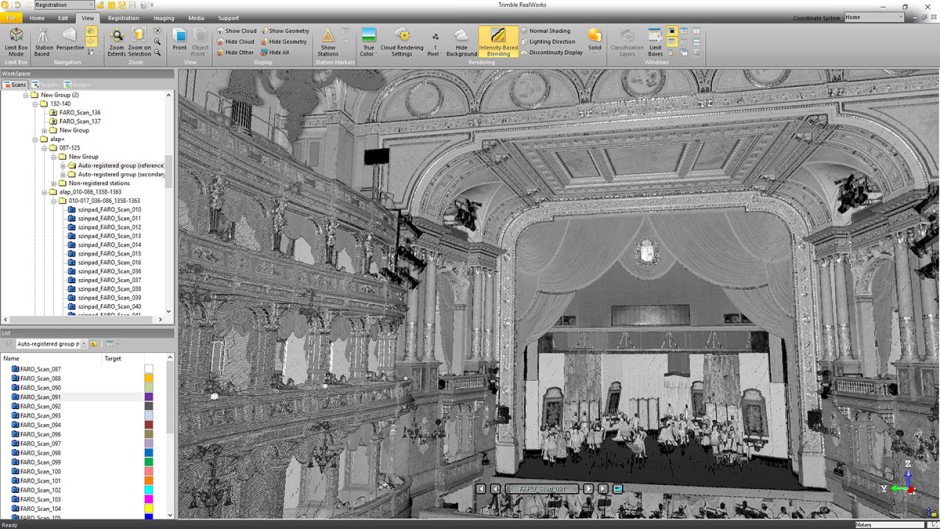Click the Zoom Extents tool
Viewport: 940px width, 529px height.
tap(117, 40)
